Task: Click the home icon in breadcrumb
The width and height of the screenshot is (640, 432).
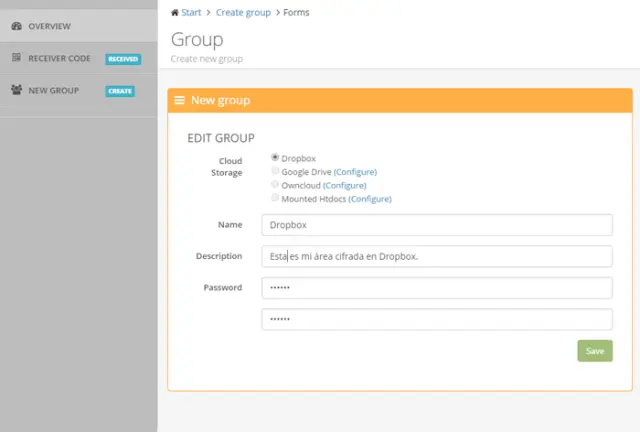Action: [175, 13]
